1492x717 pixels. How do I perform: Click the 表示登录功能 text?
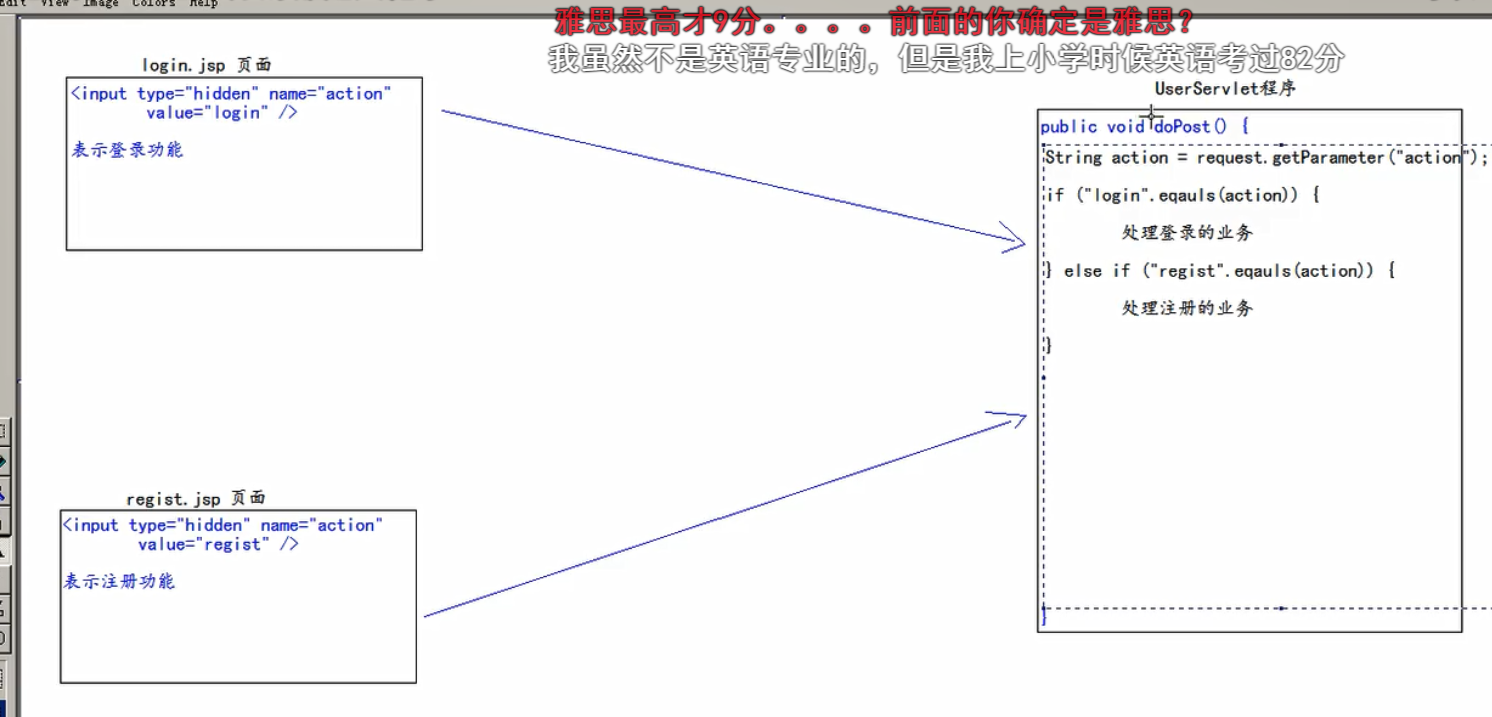pos(127,150)
